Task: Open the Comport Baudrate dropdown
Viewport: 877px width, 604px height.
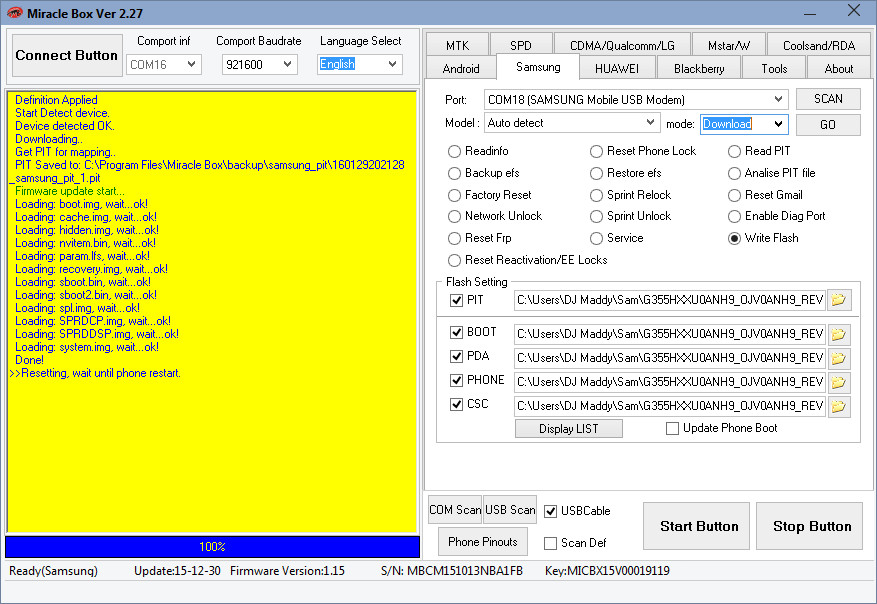Action: pyautogui.click(x=288, y=64)
